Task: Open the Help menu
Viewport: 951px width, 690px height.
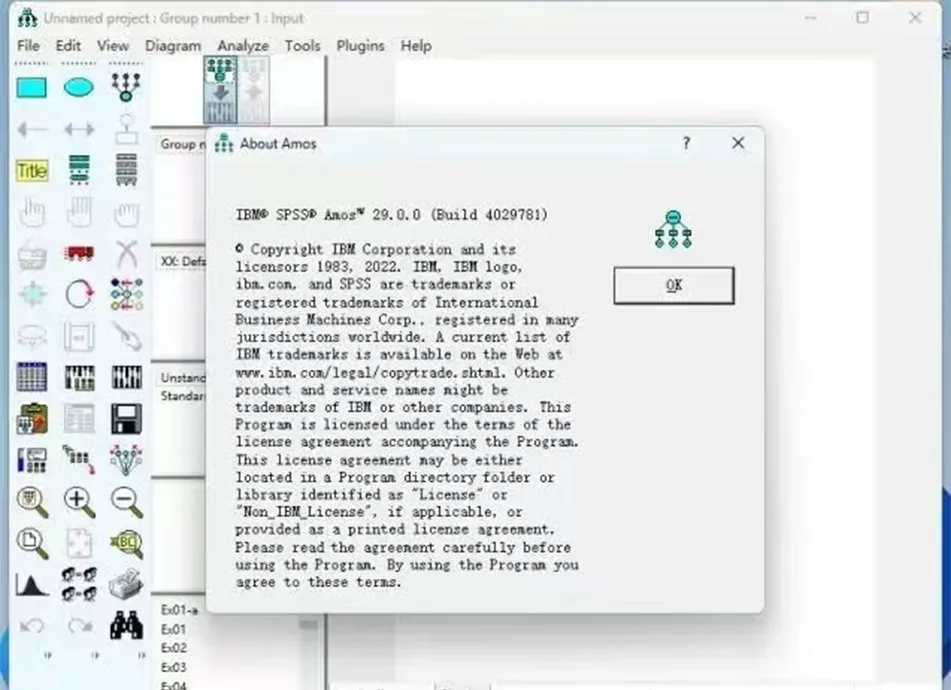Action: coord(416,45)
